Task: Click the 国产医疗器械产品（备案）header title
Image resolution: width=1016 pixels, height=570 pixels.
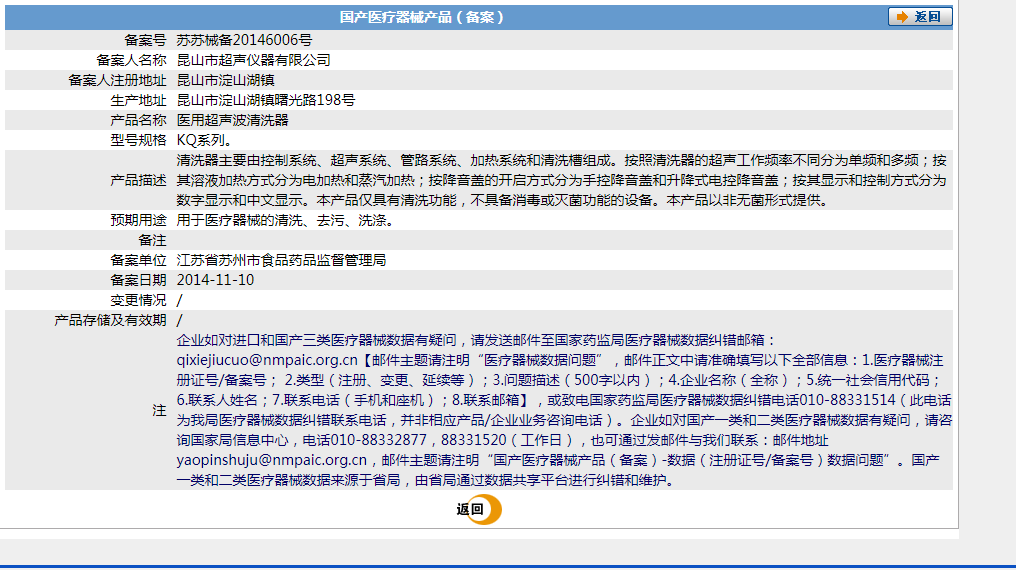Action: coord(421,17)
